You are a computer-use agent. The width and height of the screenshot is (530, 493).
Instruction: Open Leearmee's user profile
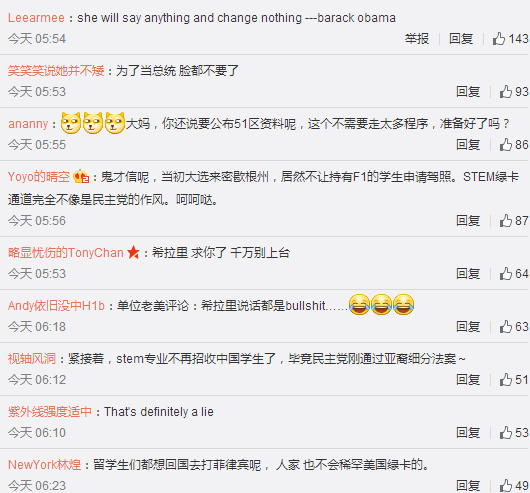(x=36, y=18)
